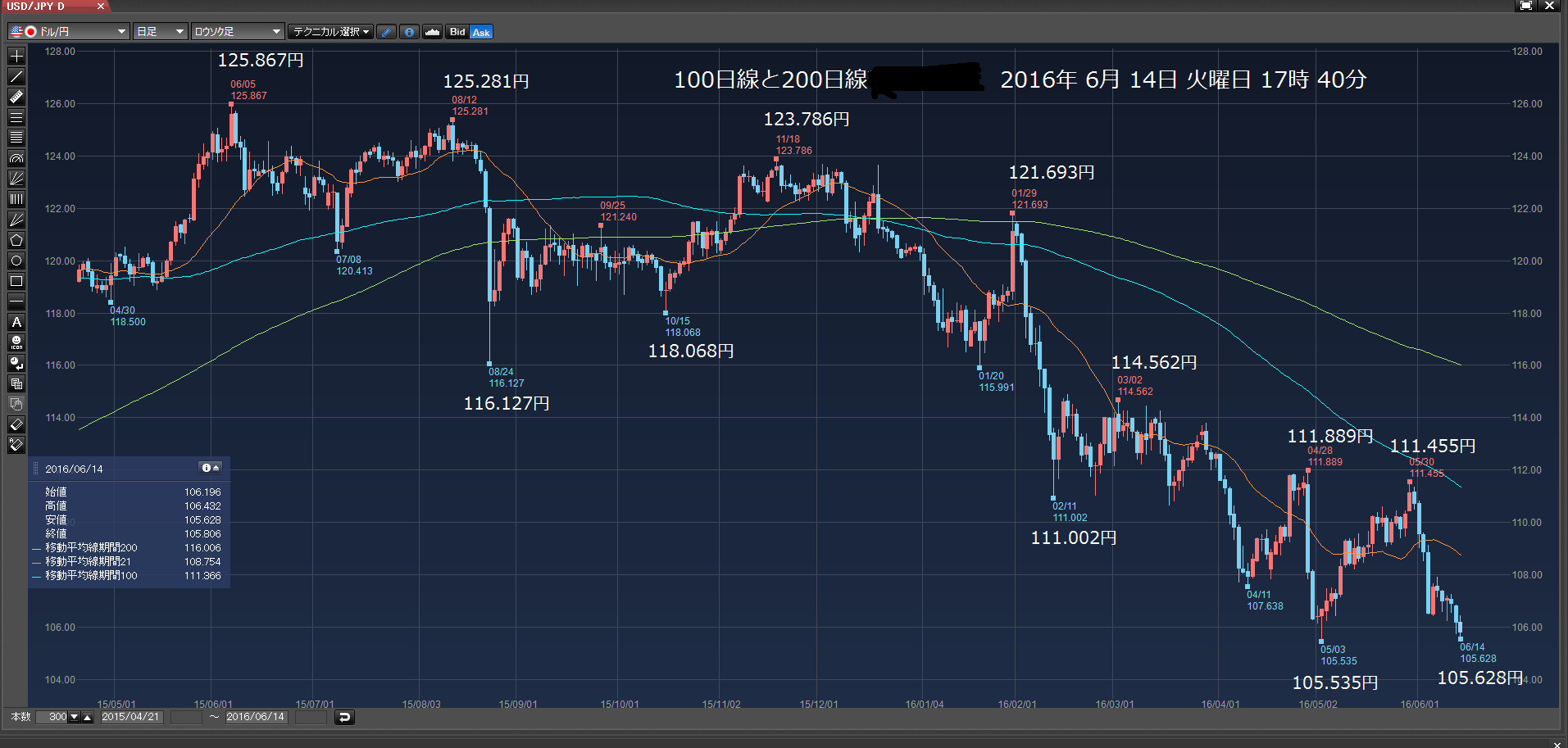Click the start date field 2015/04/21
1568x748 pixels.
[x=131, y=718]
